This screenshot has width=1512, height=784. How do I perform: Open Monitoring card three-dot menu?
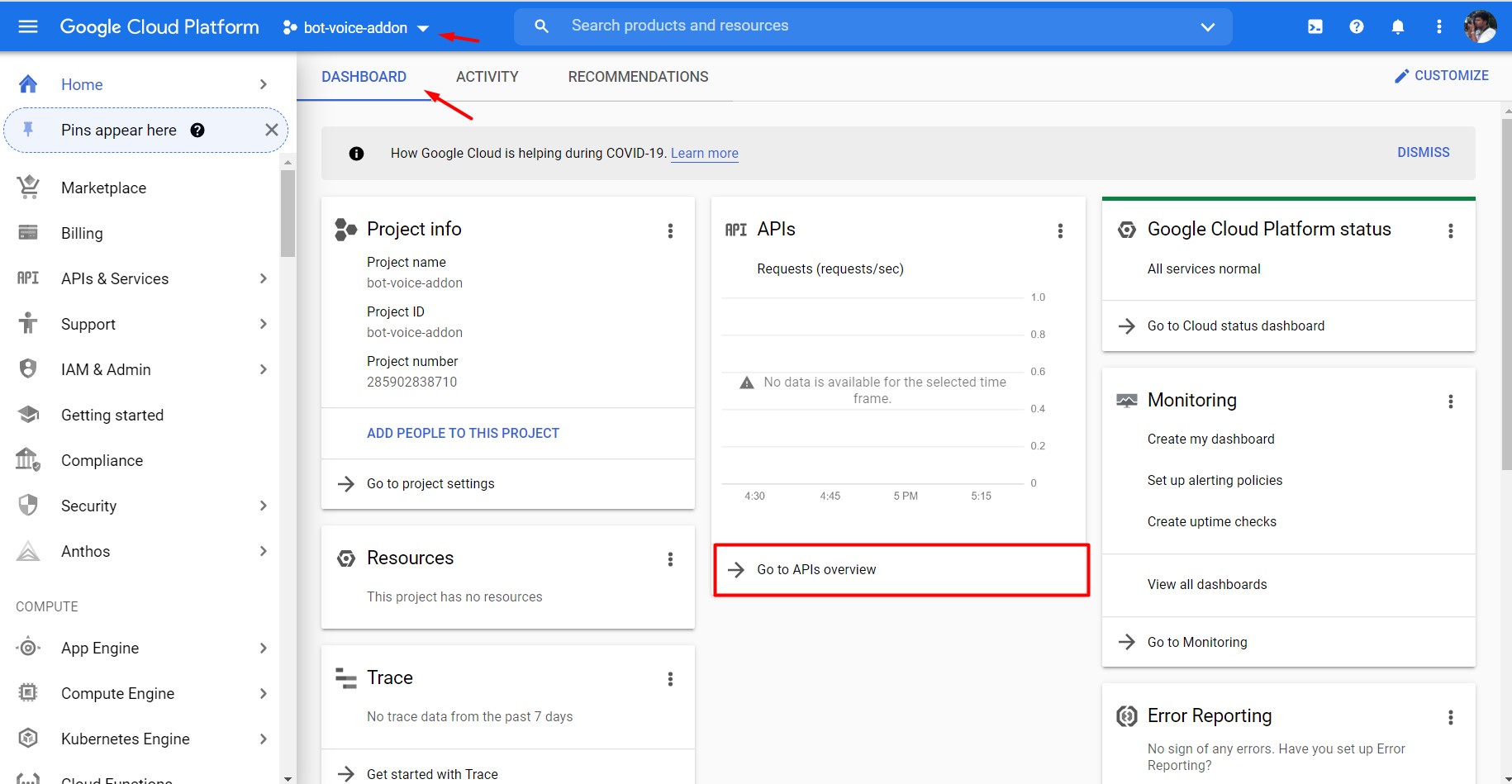(x=1450, y=402)
